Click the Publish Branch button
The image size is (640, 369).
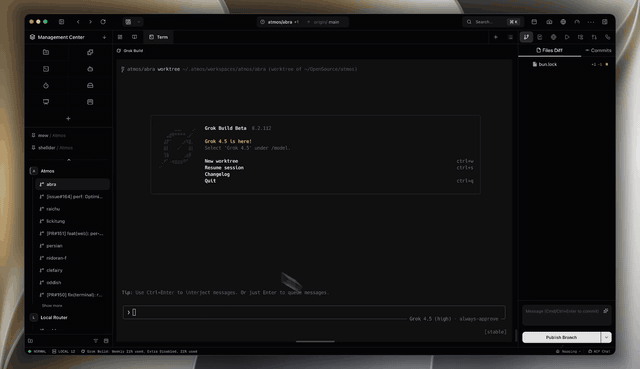[x=561, y=338]
